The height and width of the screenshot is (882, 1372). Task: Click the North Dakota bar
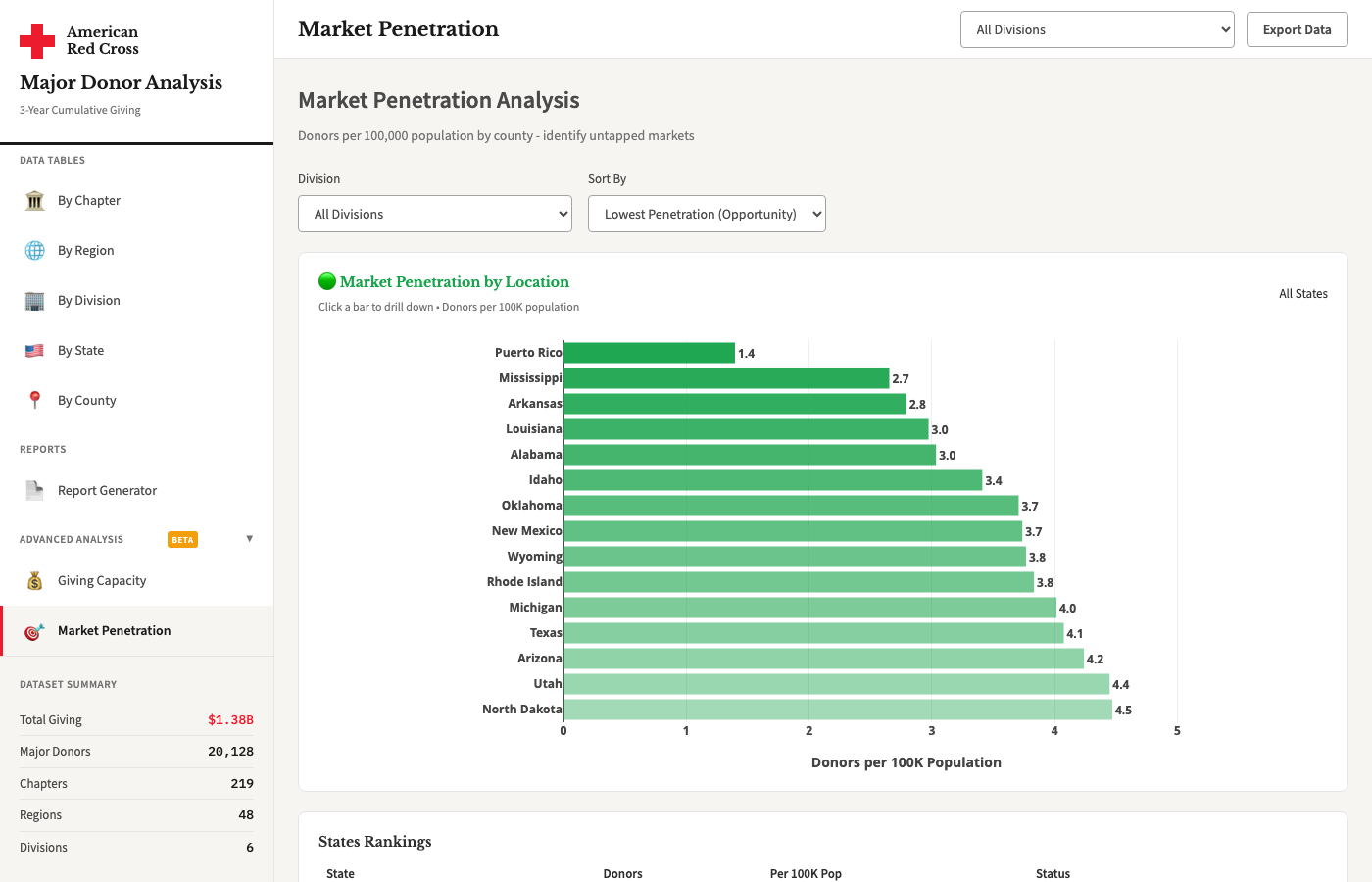coord(838,710)
